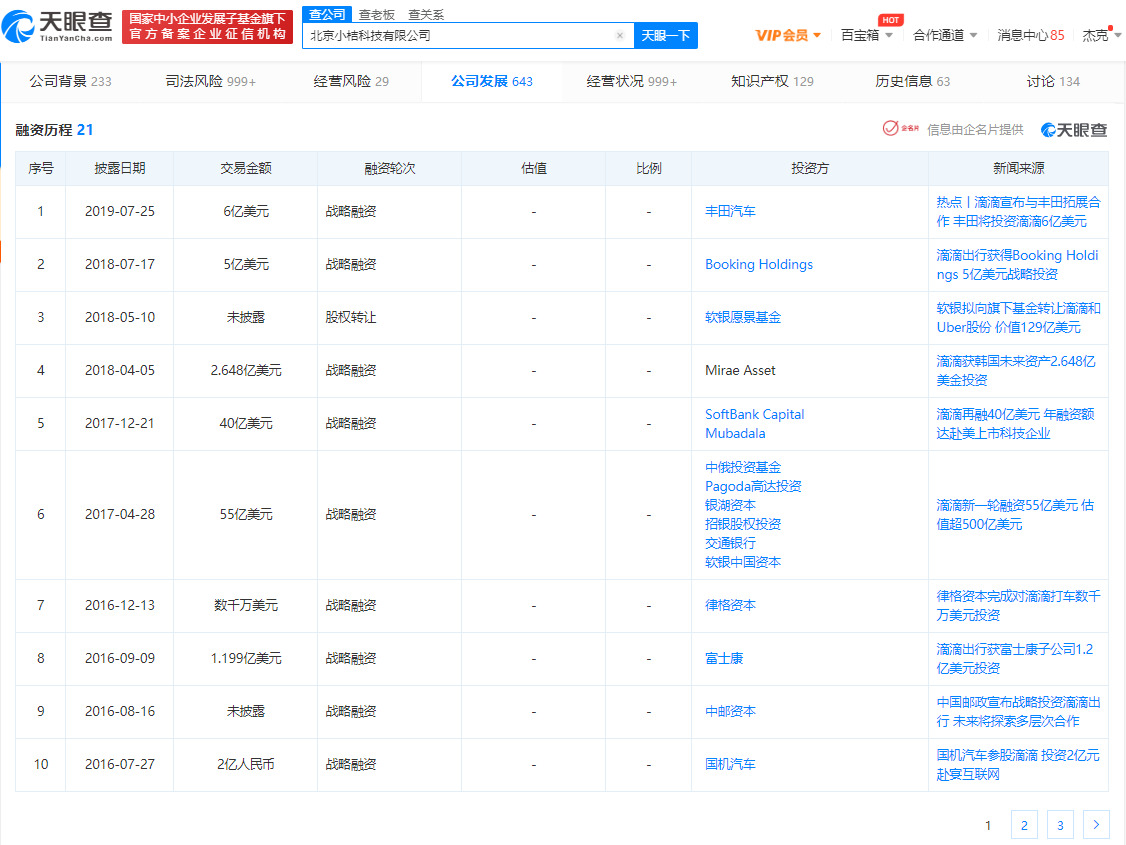The height and width of the screenshot is (845, 1126).
Task: Open news on 软银 transferring Uber shares
Action: [x=1018, y=318]
